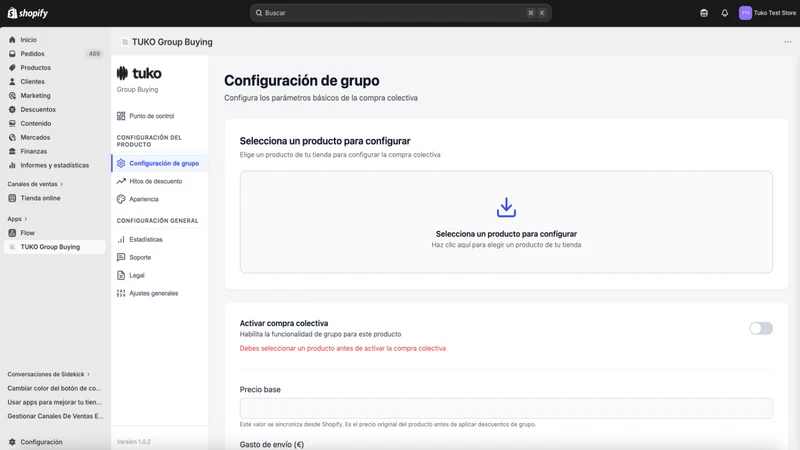This screenshot has height=450, width=800.
Task: Click 'Versión 1.0.2' text
Action: (x=134, y=442)
